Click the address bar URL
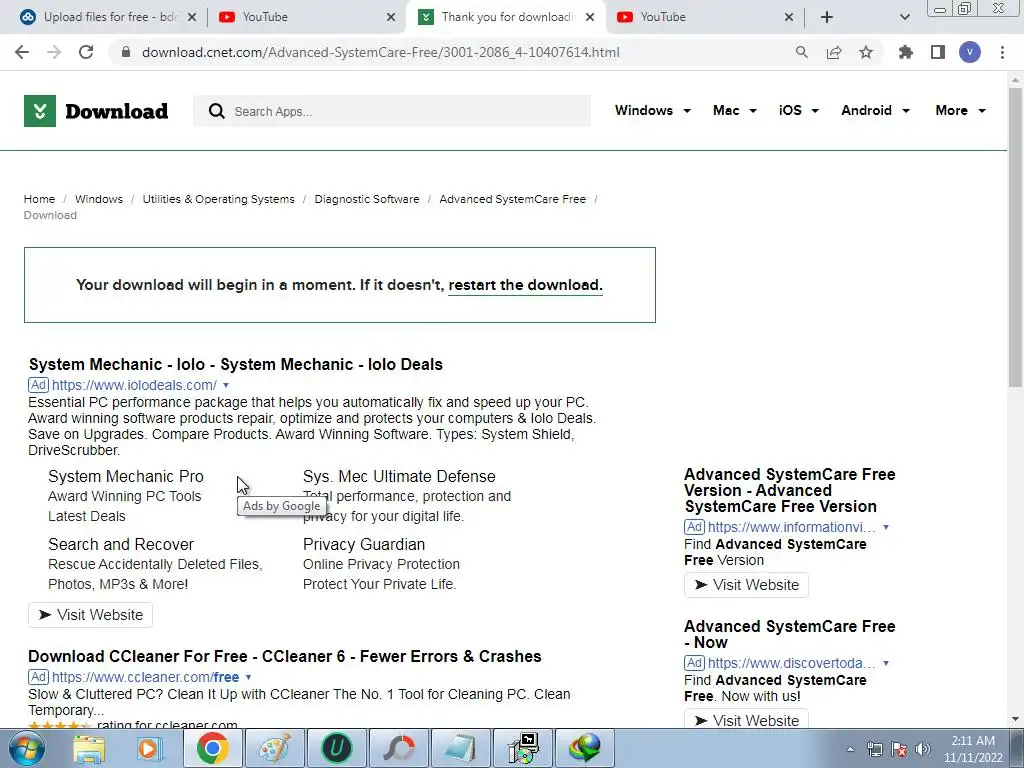The width and height of the screenshot is (1024, 768). click(x=381, y=52)
